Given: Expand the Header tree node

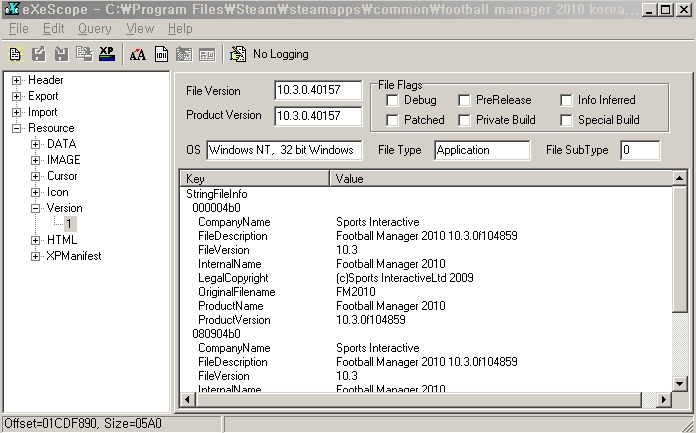Looking at the screenshot, I should (x=17, y=80).
